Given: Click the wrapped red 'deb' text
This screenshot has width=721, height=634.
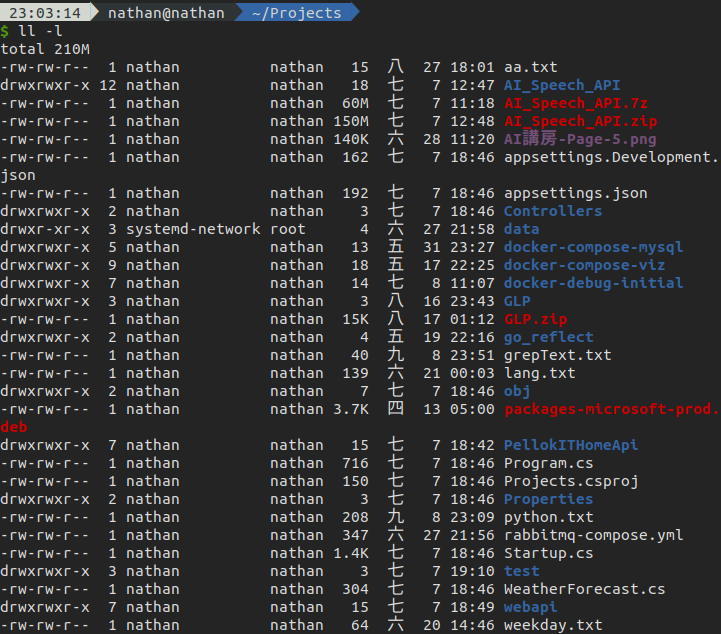Looking at the screenshot, I should 14,427.
